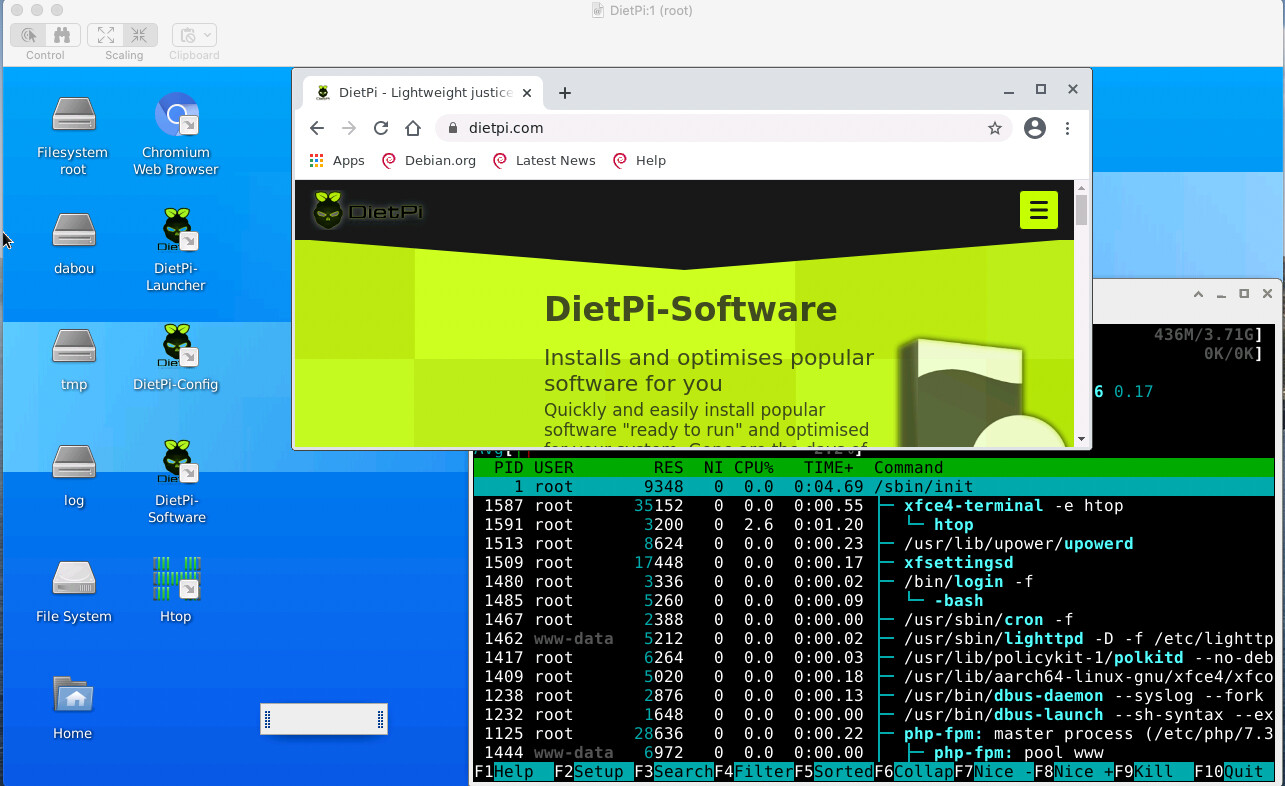The image size is (1285, 786).
Task: Click F9 Kill in htop
Action: tap(1154, 772)
